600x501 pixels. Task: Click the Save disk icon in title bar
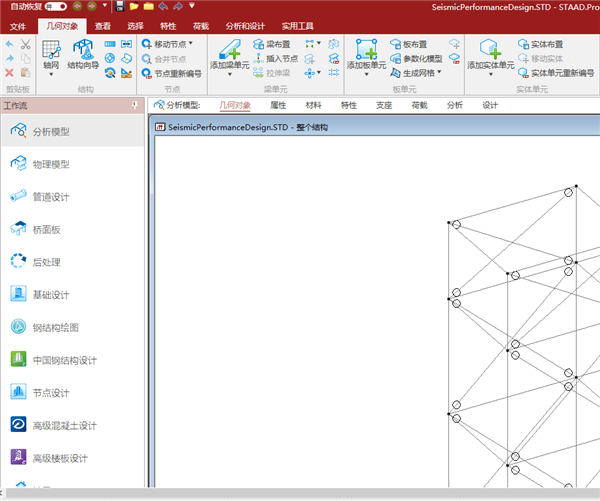(x=120, y=6)
